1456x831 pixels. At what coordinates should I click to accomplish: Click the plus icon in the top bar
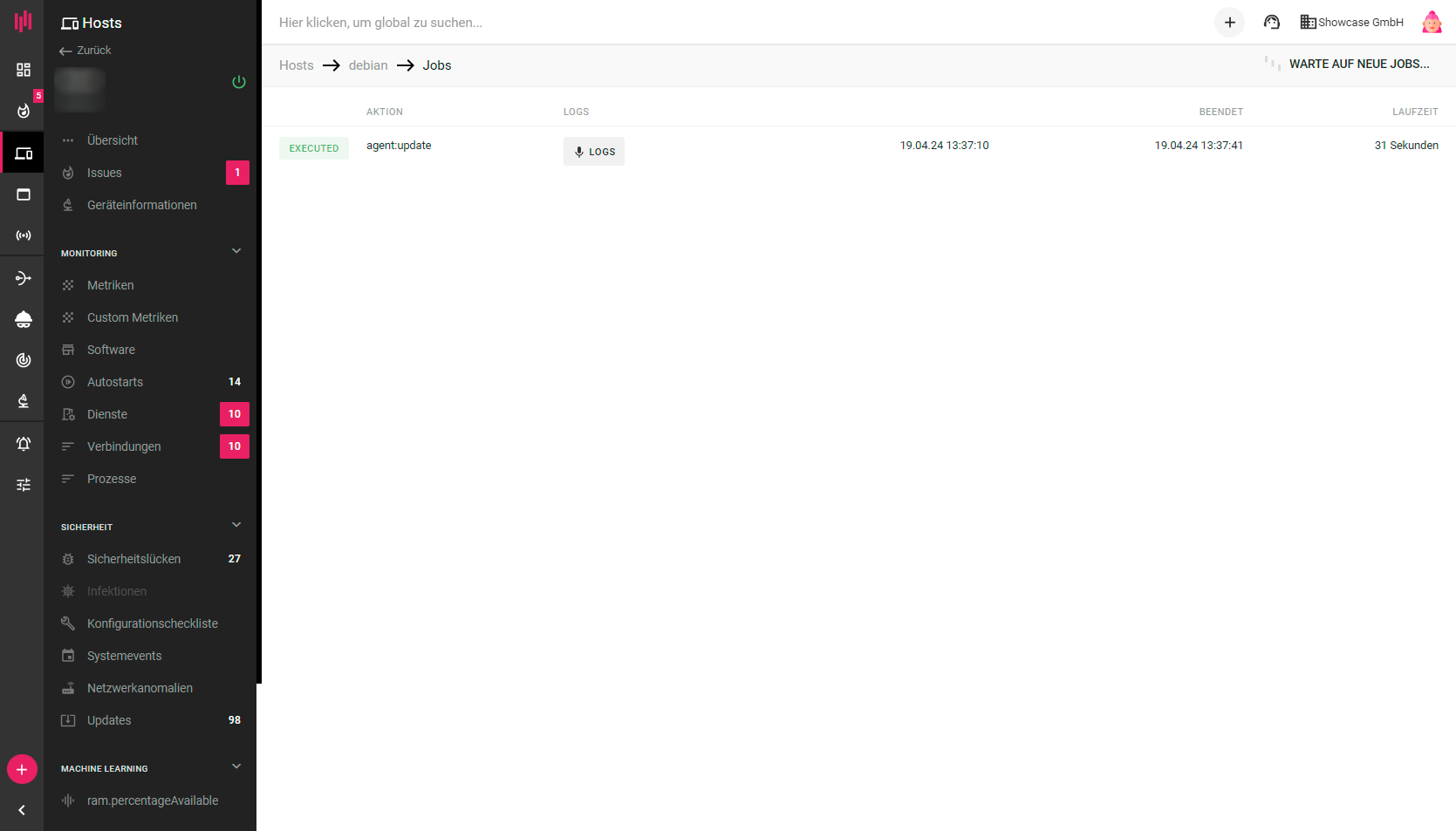(x=1229, y=23)
